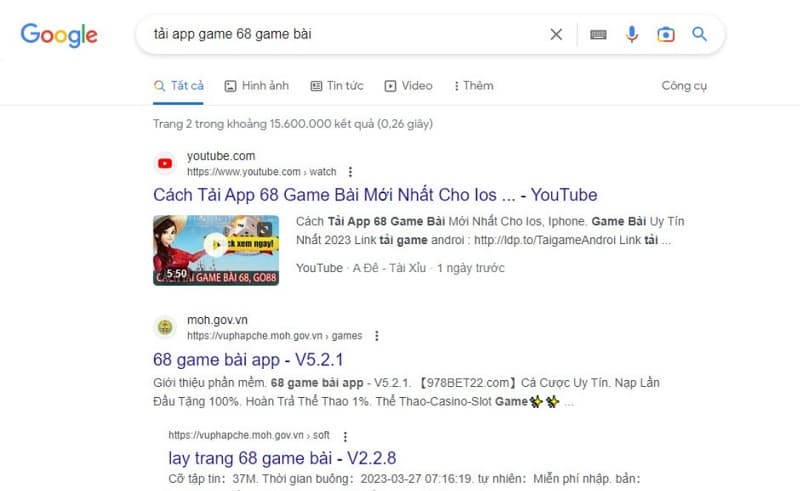
Task: Open Công cụ tools
Action: click(x=684, y=86)
